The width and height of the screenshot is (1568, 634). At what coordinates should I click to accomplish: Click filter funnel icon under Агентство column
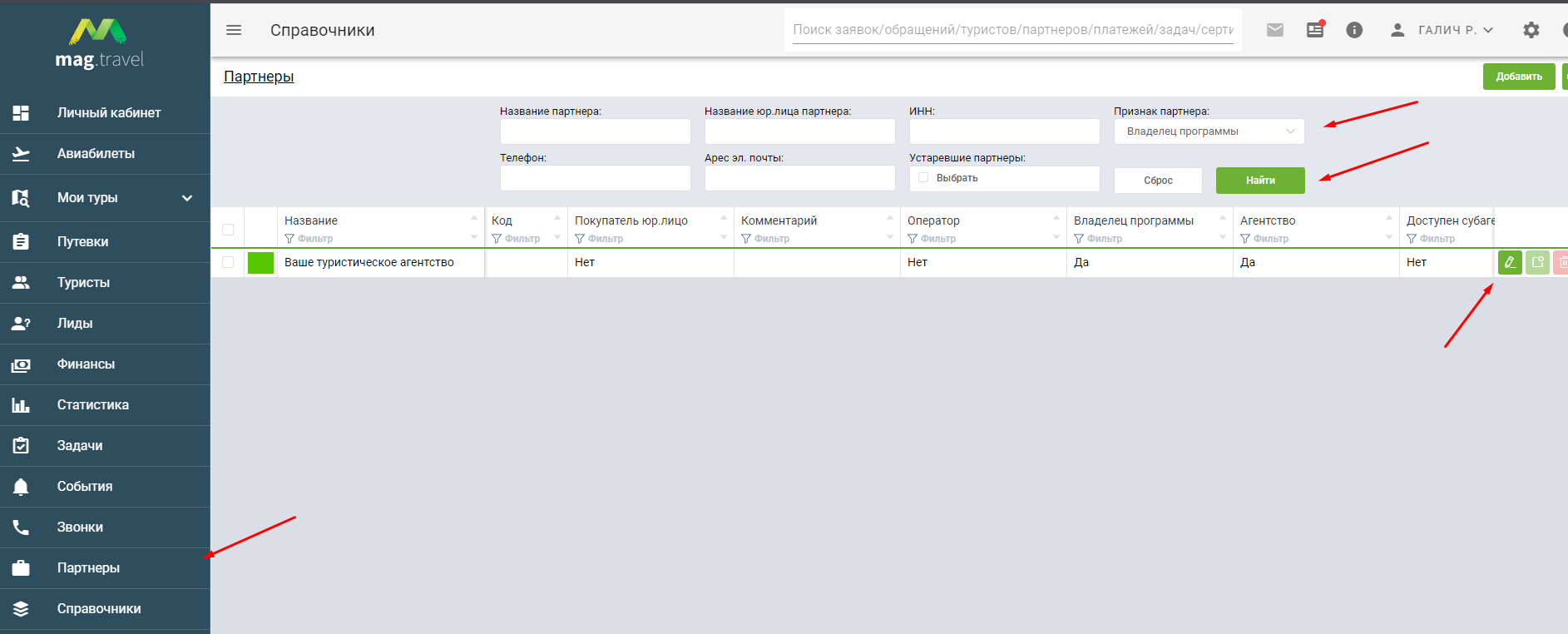1245,239
